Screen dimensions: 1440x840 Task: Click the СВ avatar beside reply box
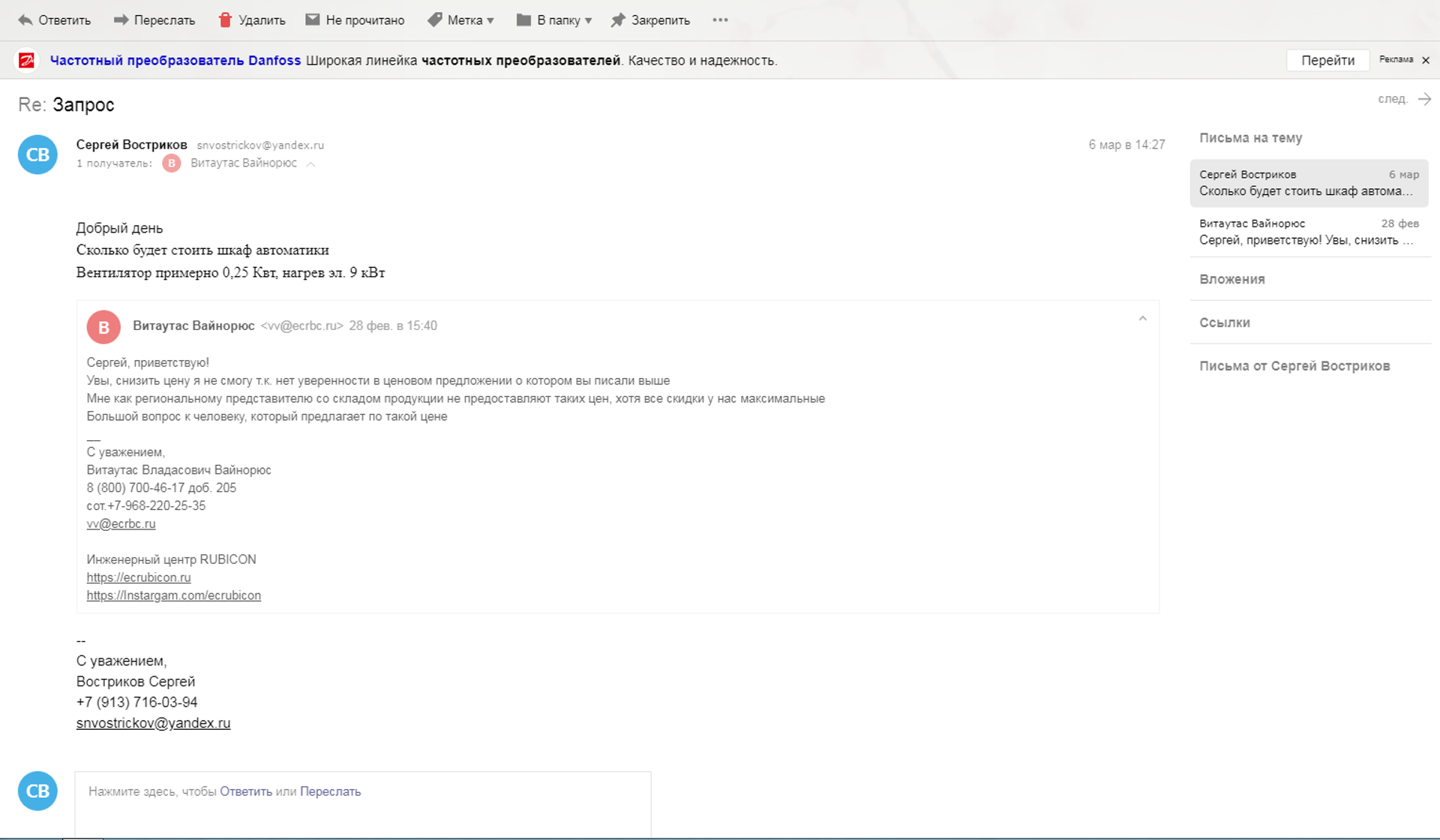37,790
